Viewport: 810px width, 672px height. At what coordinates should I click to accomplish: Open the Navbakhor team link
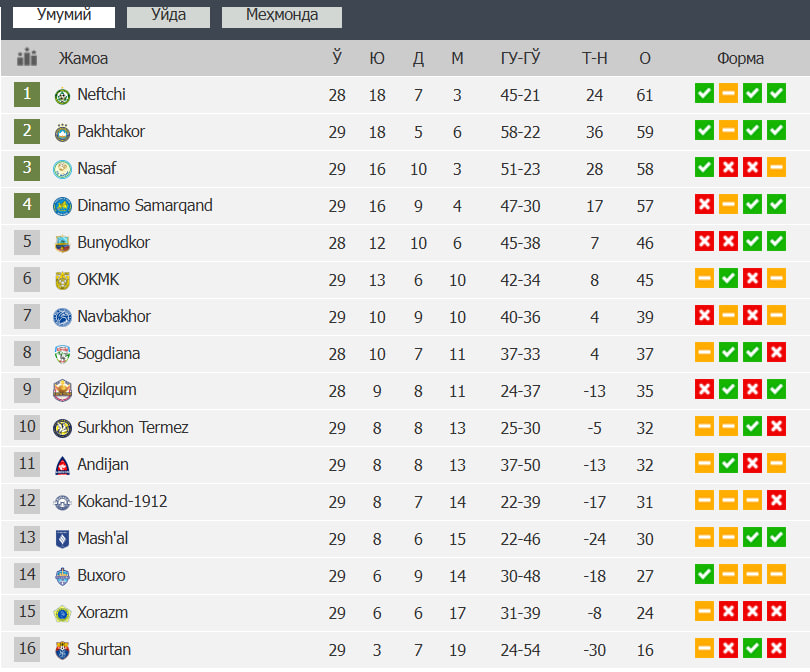pyautogui.click(x=114, y=316)
